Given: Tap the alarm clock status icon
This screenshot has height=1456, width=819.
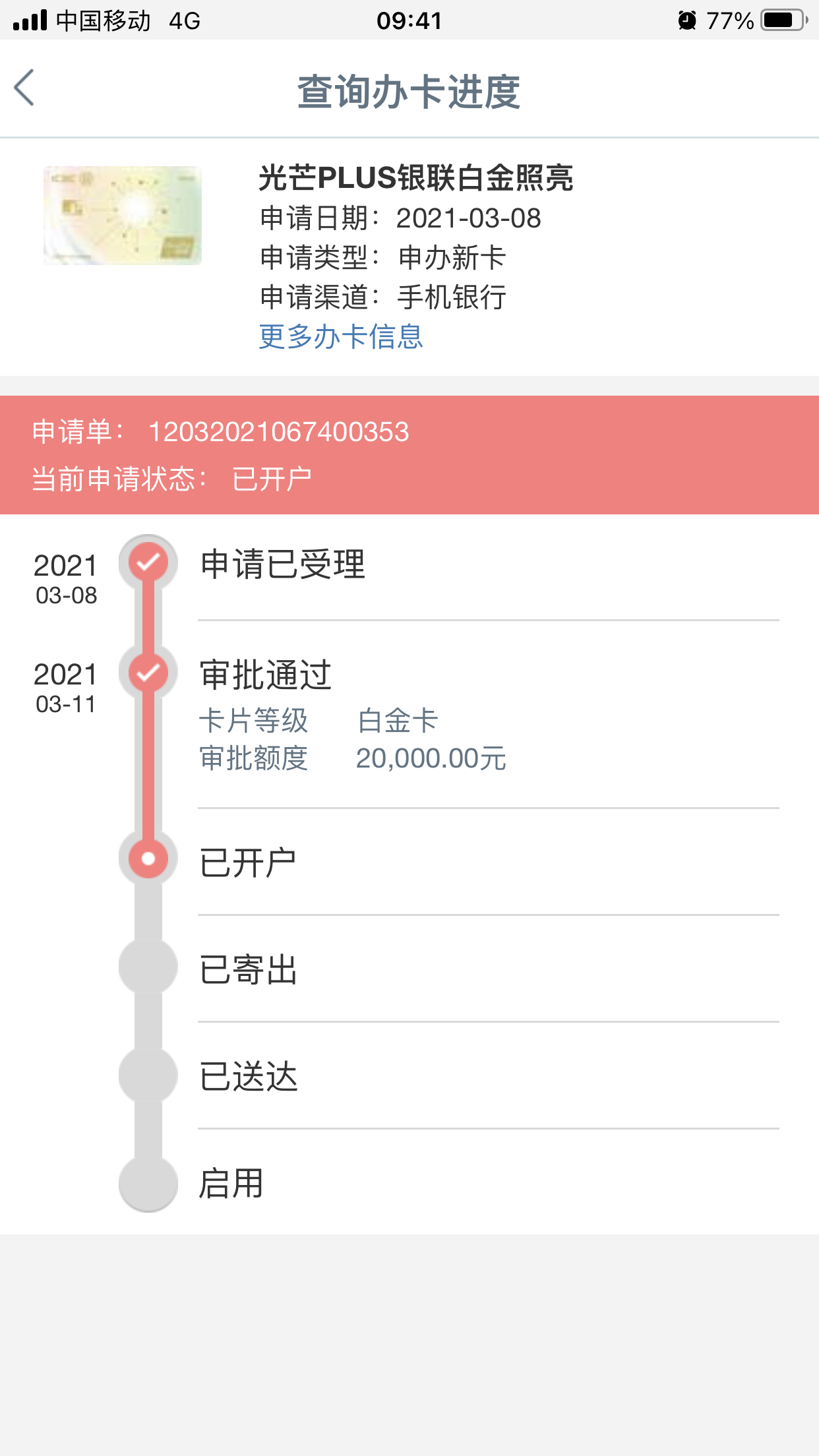Looking at the screenshot, I should (687, 20).
